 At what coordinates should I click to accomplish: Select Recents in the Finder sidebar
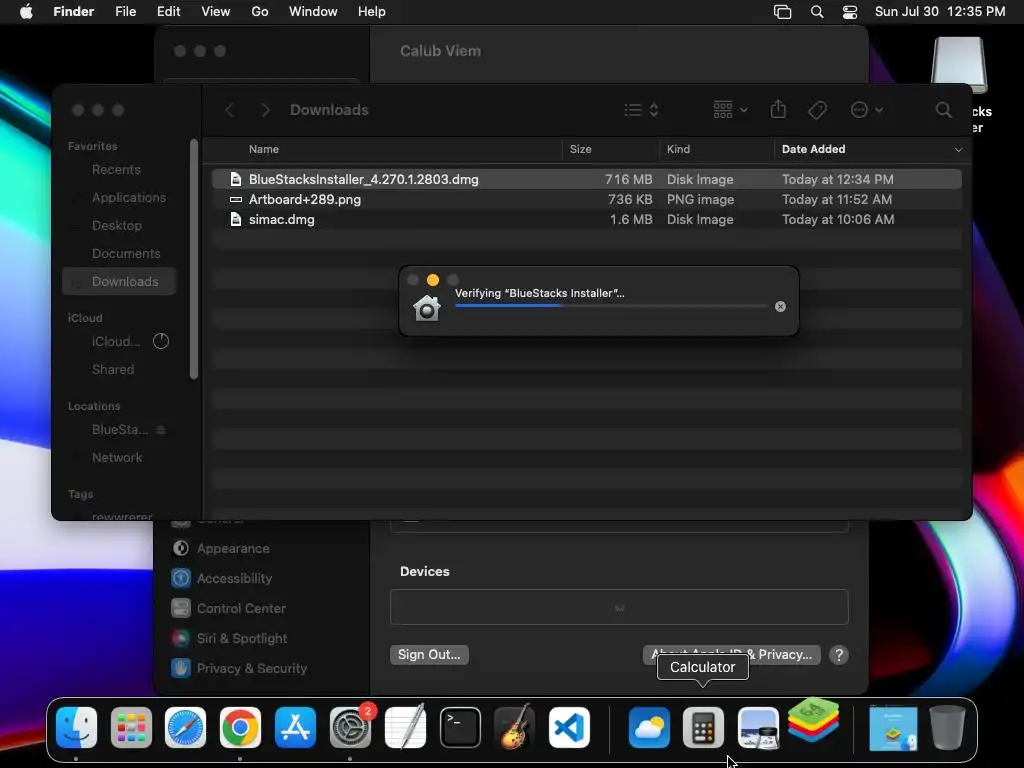coord(116,170)
